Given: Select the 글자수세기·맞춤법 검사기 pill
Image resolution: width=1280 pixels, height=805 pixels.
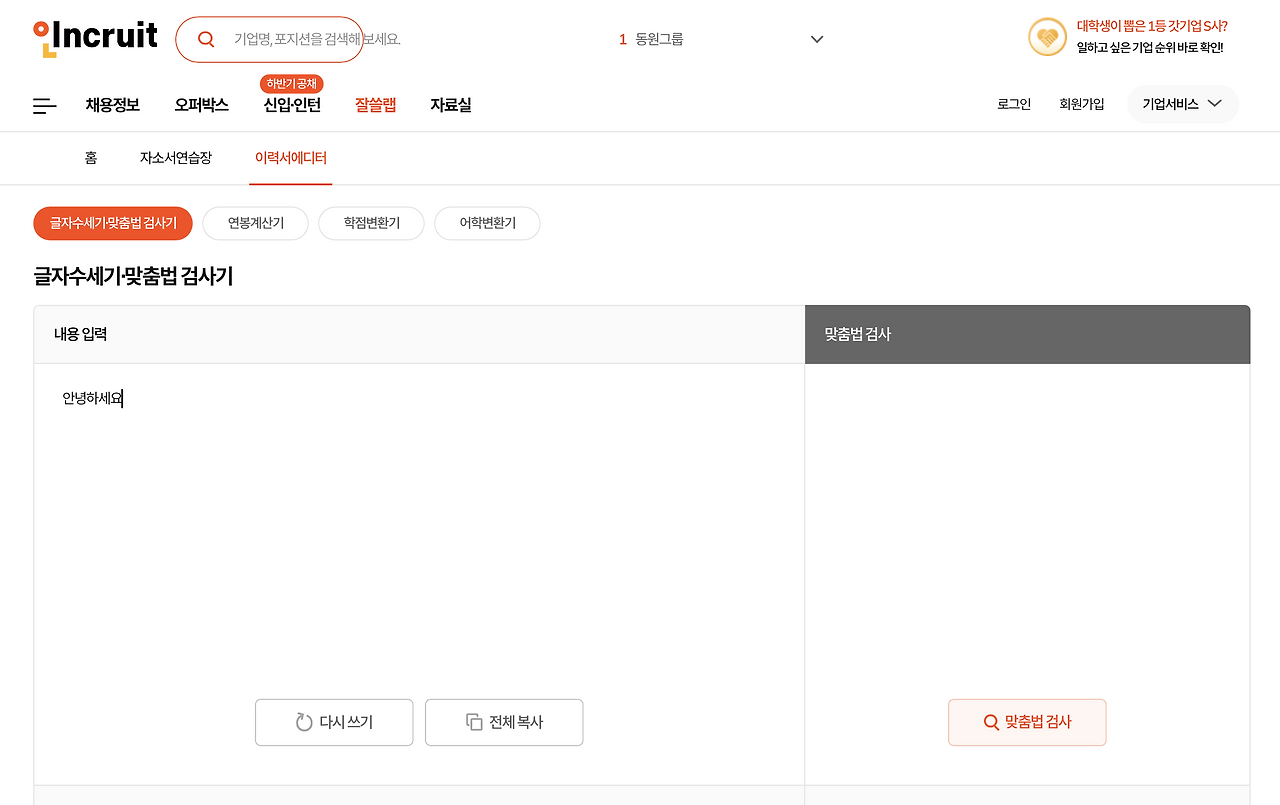Looking at the screenshot, I should [113, 223].
